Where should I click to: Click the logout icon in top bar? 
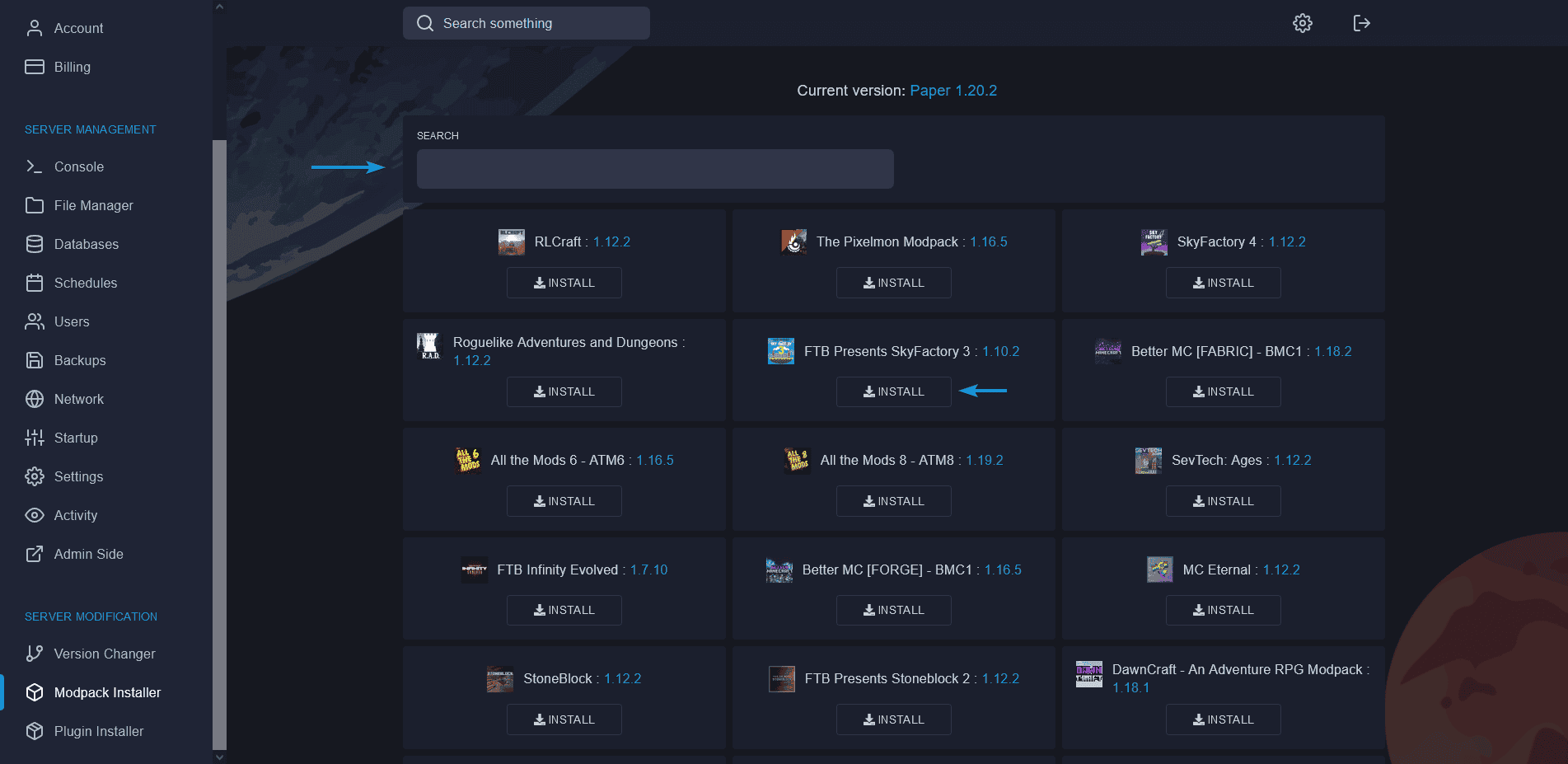pos(1361,23)
